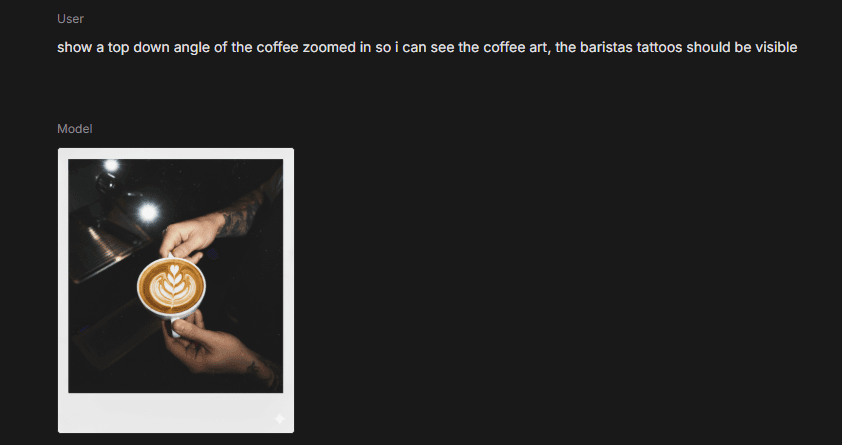Click the Model role label
The height and width of the screenshot is (445, 842).
[75, 129]
